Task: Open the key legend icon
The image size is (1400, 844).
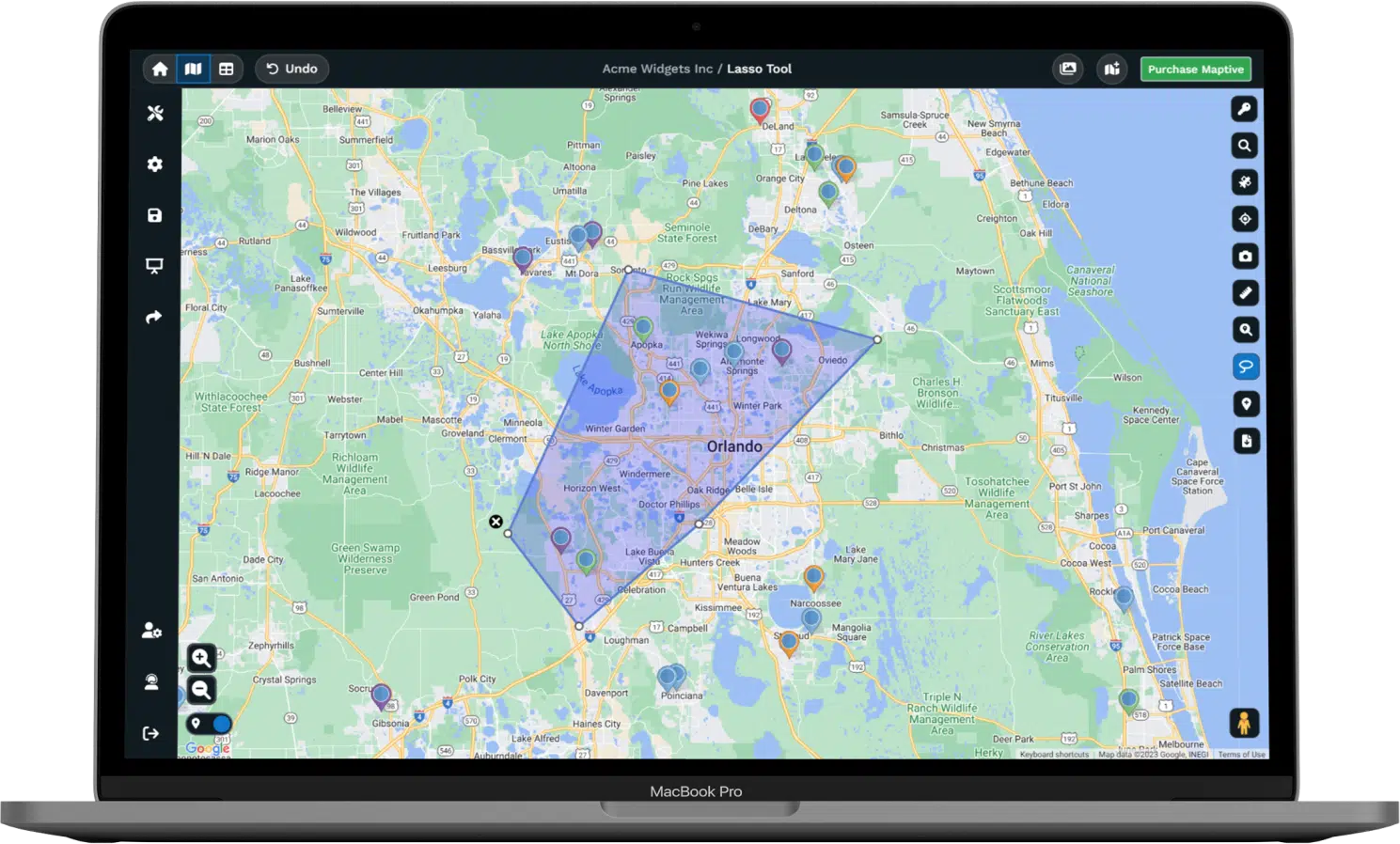Action: [x=1245, y=109]
